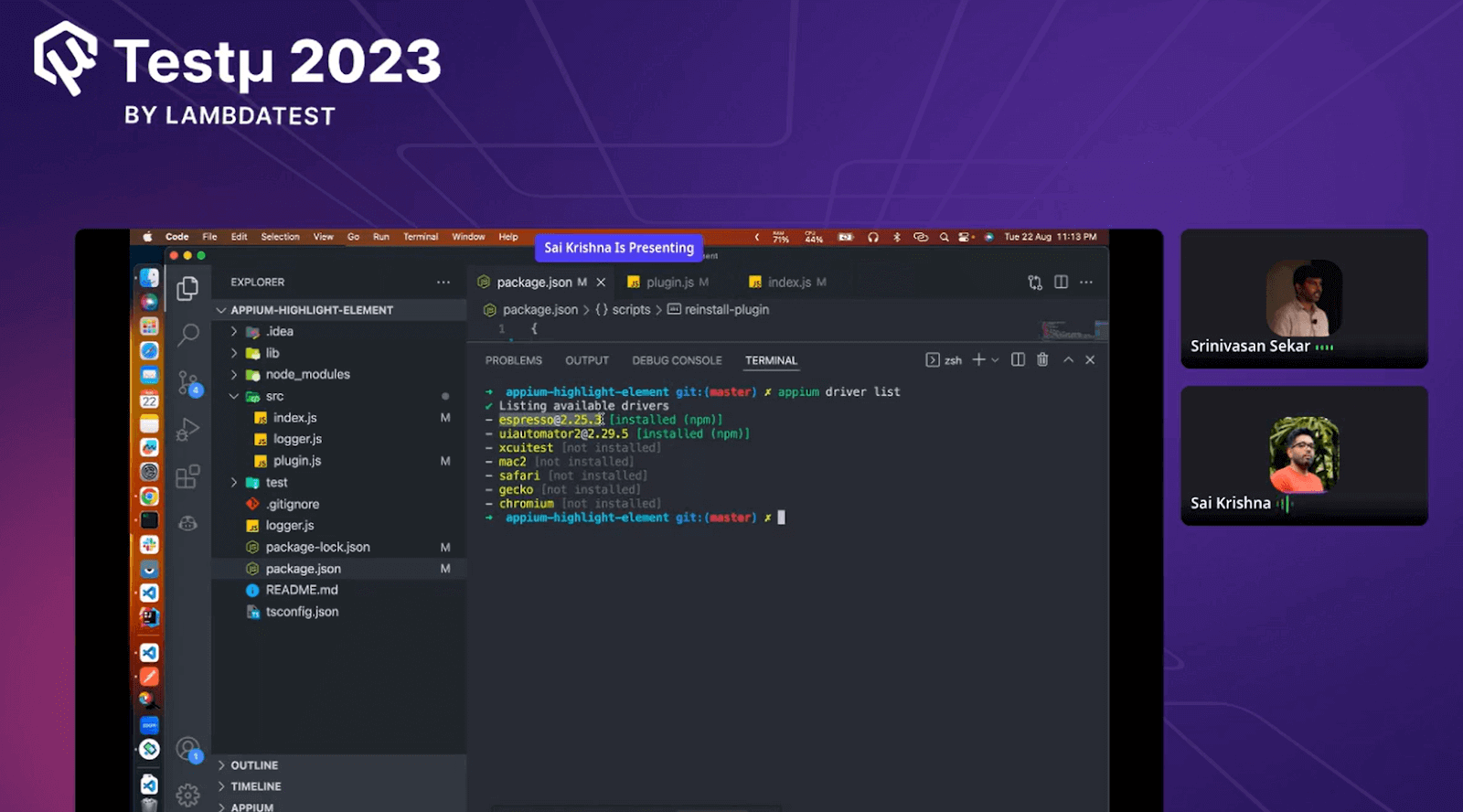This screenshot has height=812, width=1463.
Task: Open the Source Control view icon
Action: click(188, 382)
